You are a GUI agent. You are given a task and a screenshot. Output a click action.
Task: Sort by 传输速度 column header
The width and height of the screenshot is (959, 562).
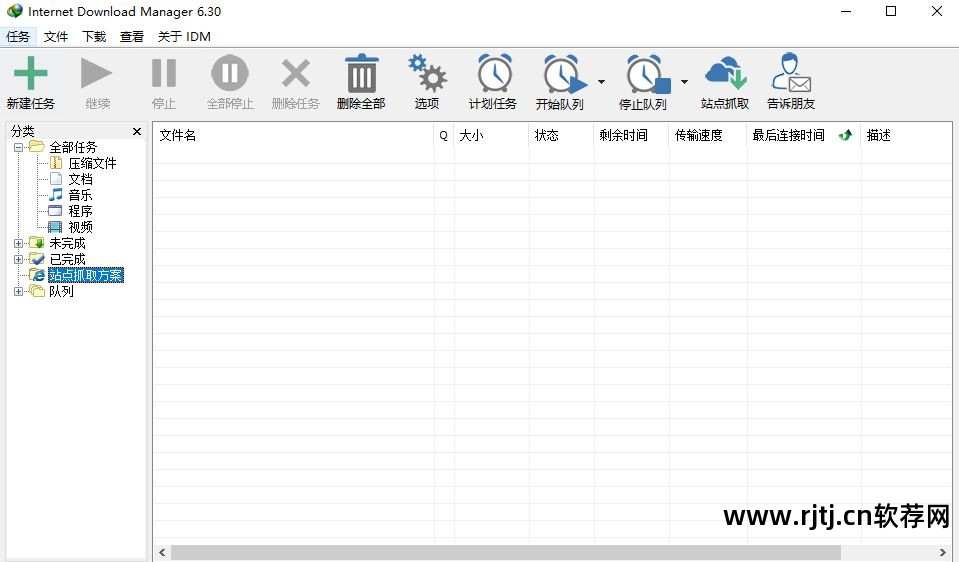click(708, 135)
